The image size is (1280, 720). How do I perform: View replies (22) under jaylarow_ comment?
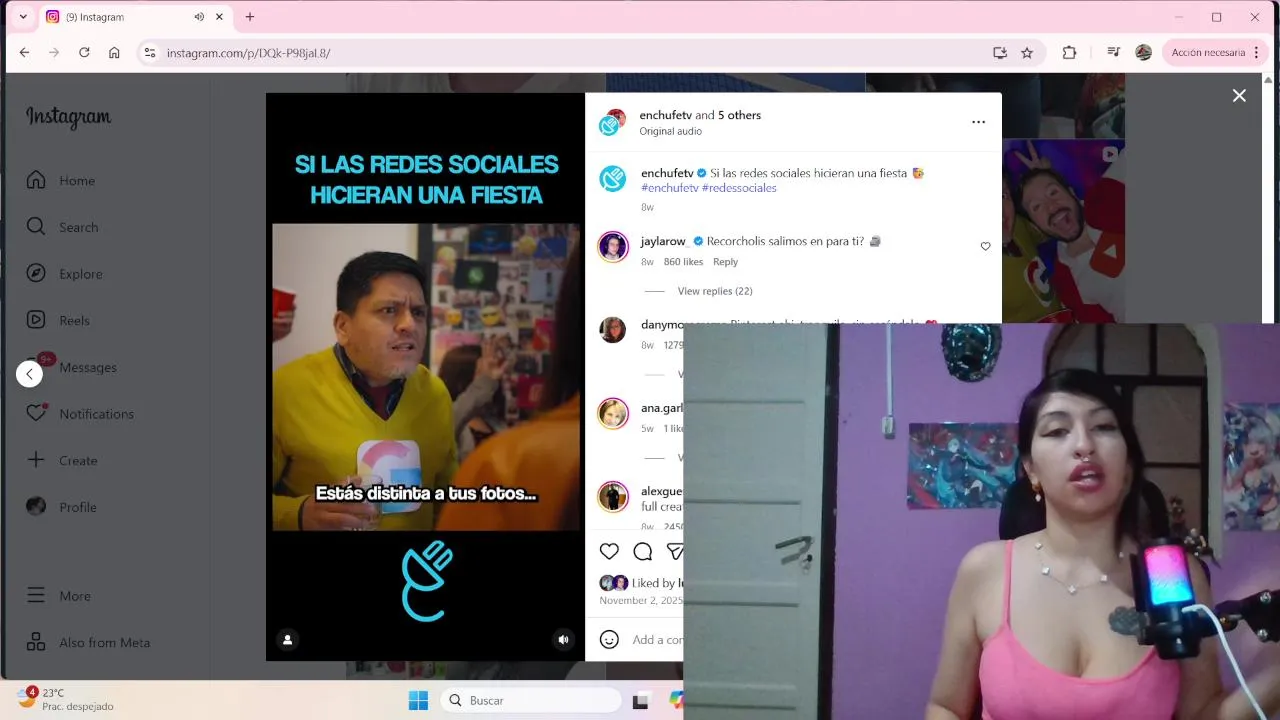pos(715,291)
